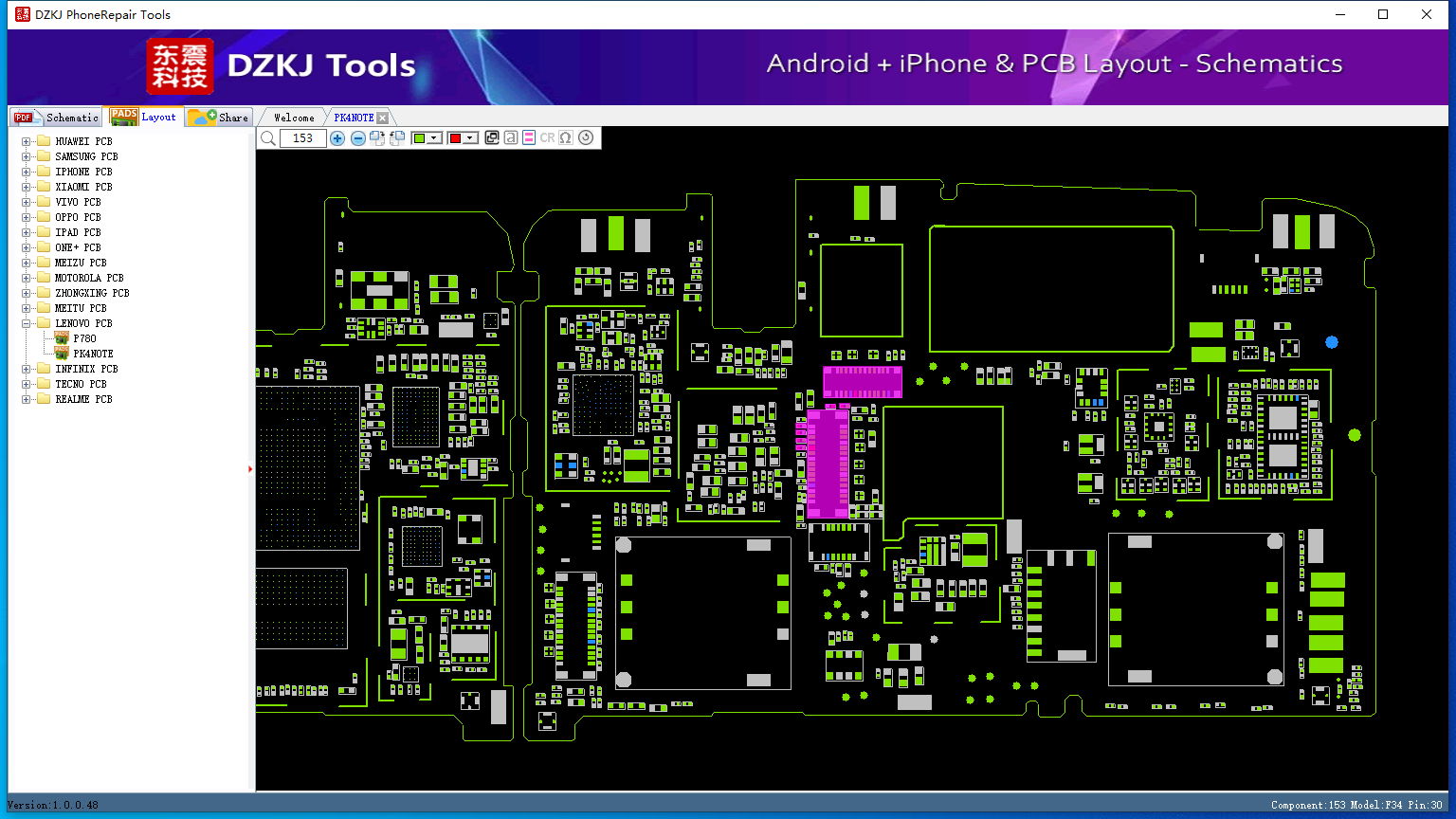Click the DZKJ app icon in the title bar

[x=22, y=14]
